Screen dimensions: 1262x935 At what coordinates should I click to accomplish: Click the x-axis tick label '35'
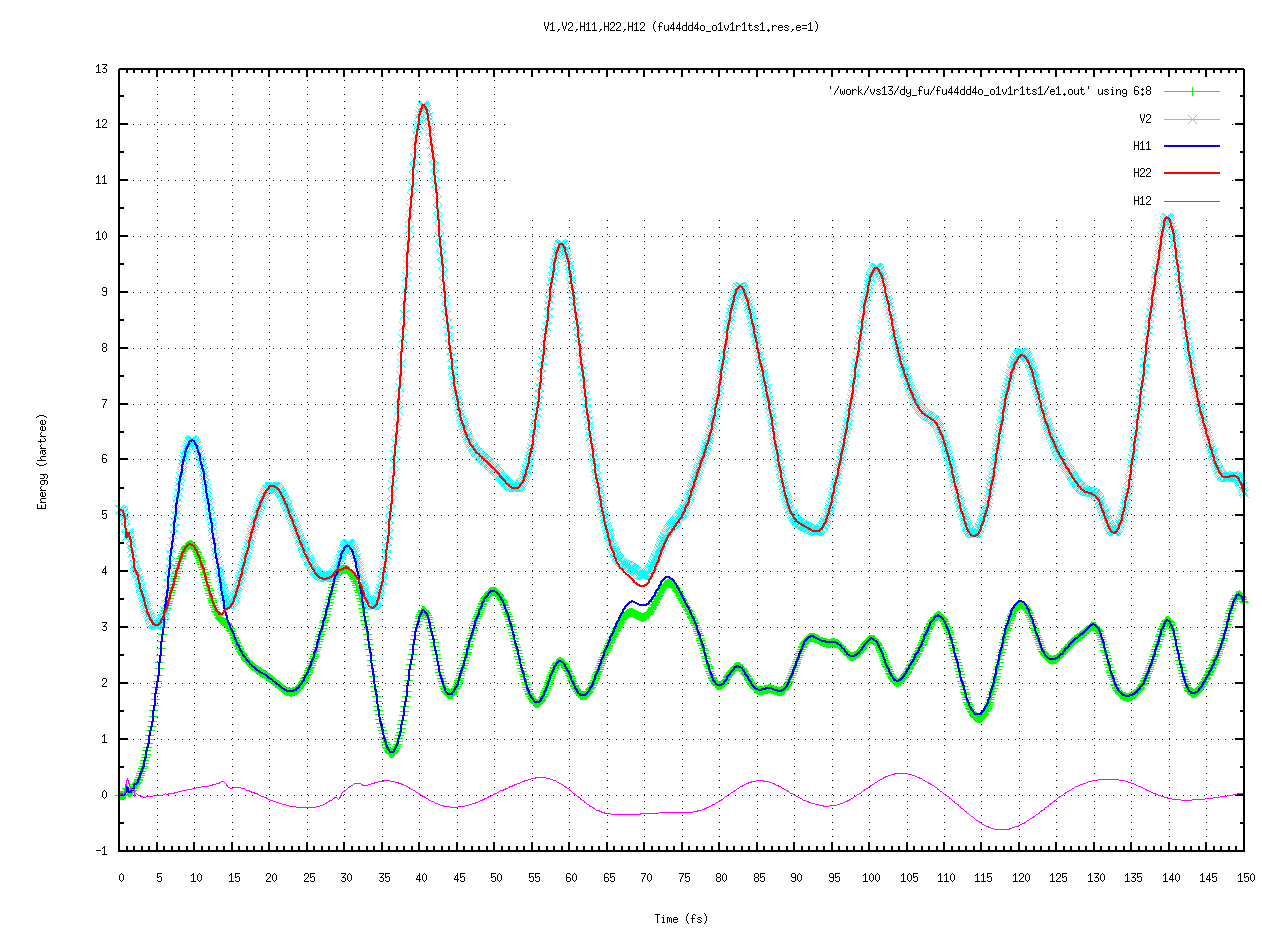click(383, 877)
